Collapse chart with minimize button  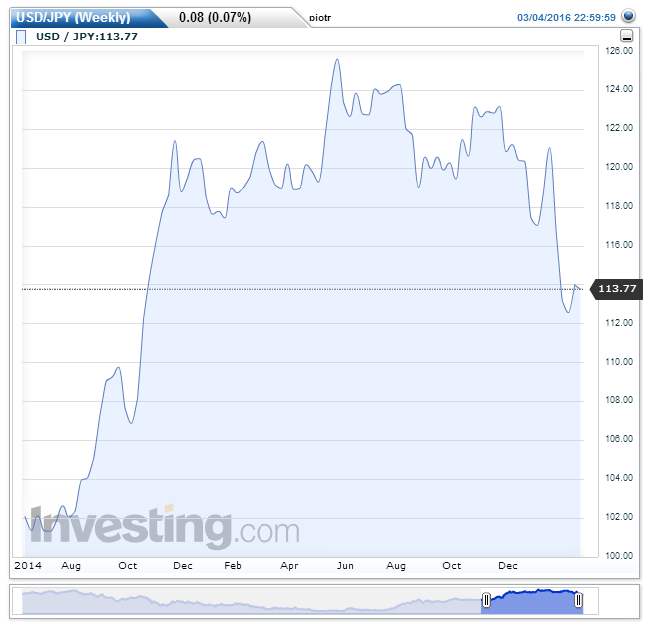(626, 36)
